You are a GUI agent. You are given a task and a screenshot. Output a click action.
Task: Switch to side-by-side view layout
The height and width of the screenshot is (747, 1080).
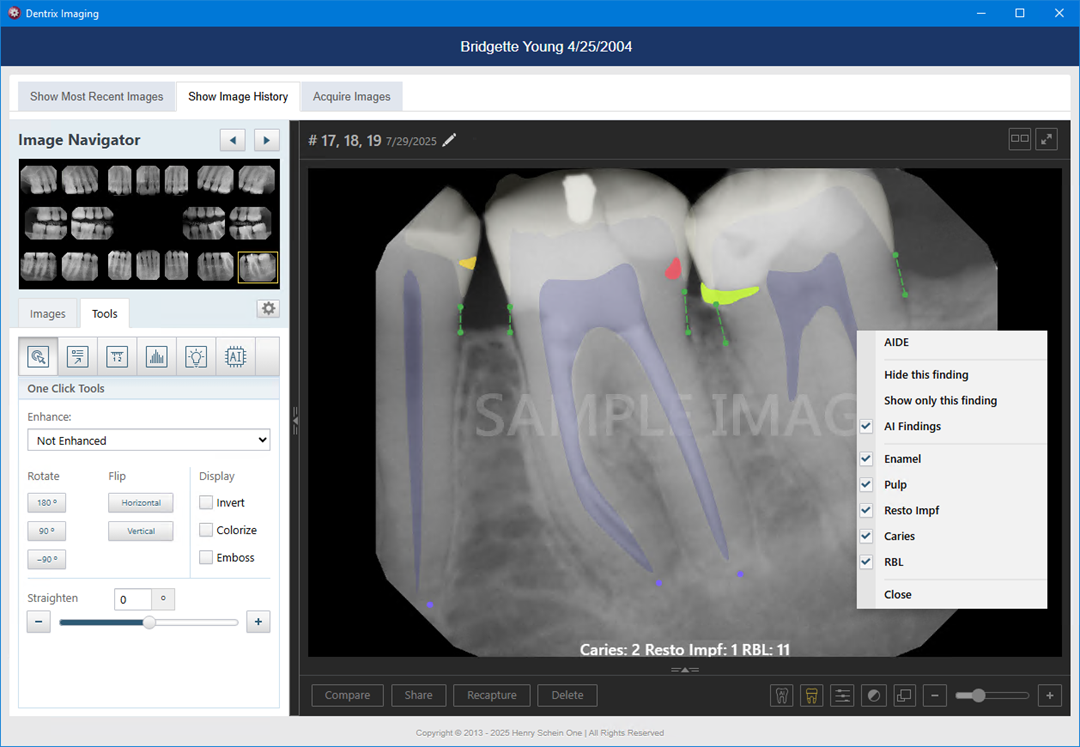point(1019,139)
